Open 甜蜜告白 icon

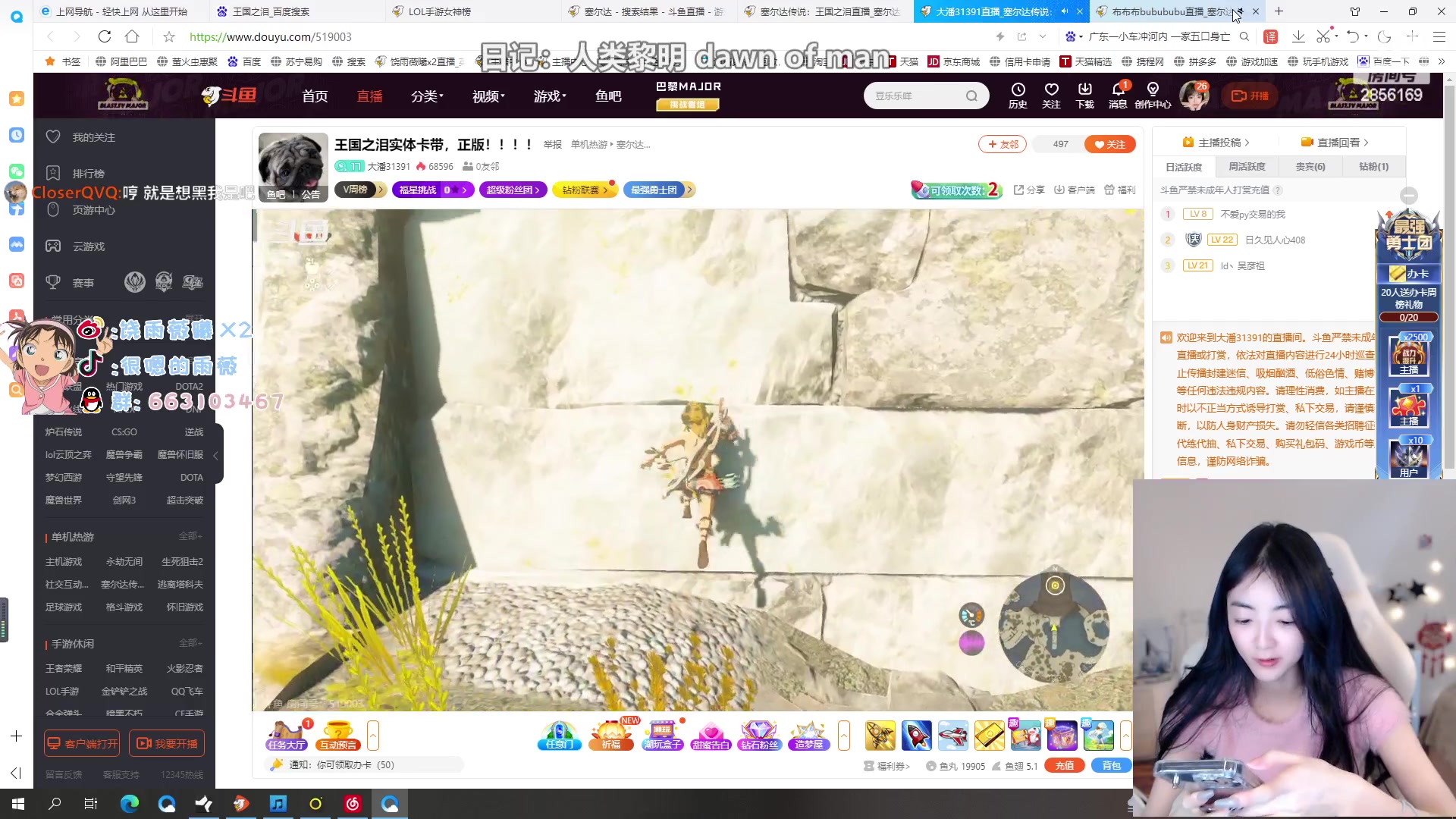pyautogui.click(x=711, y=736)
